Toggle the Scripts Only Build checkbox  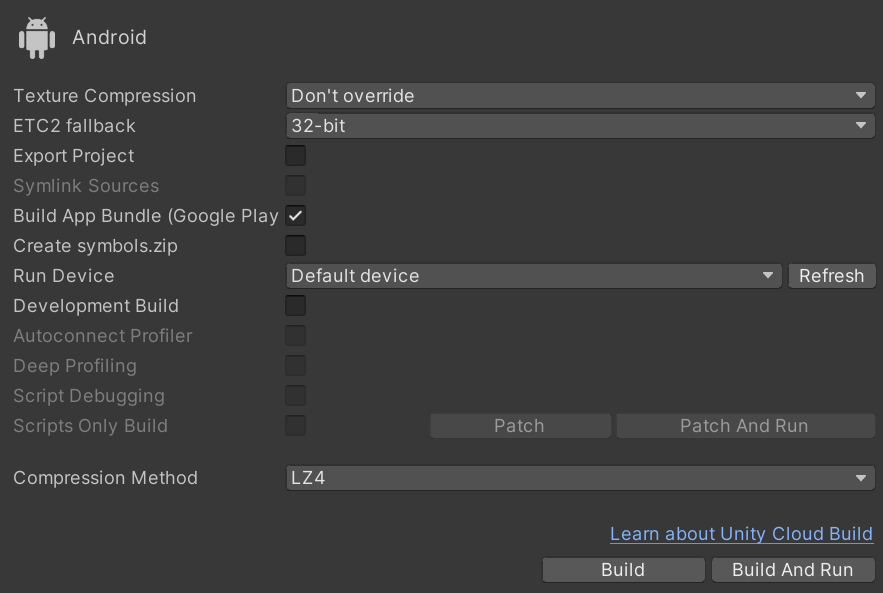pos(296,426)
